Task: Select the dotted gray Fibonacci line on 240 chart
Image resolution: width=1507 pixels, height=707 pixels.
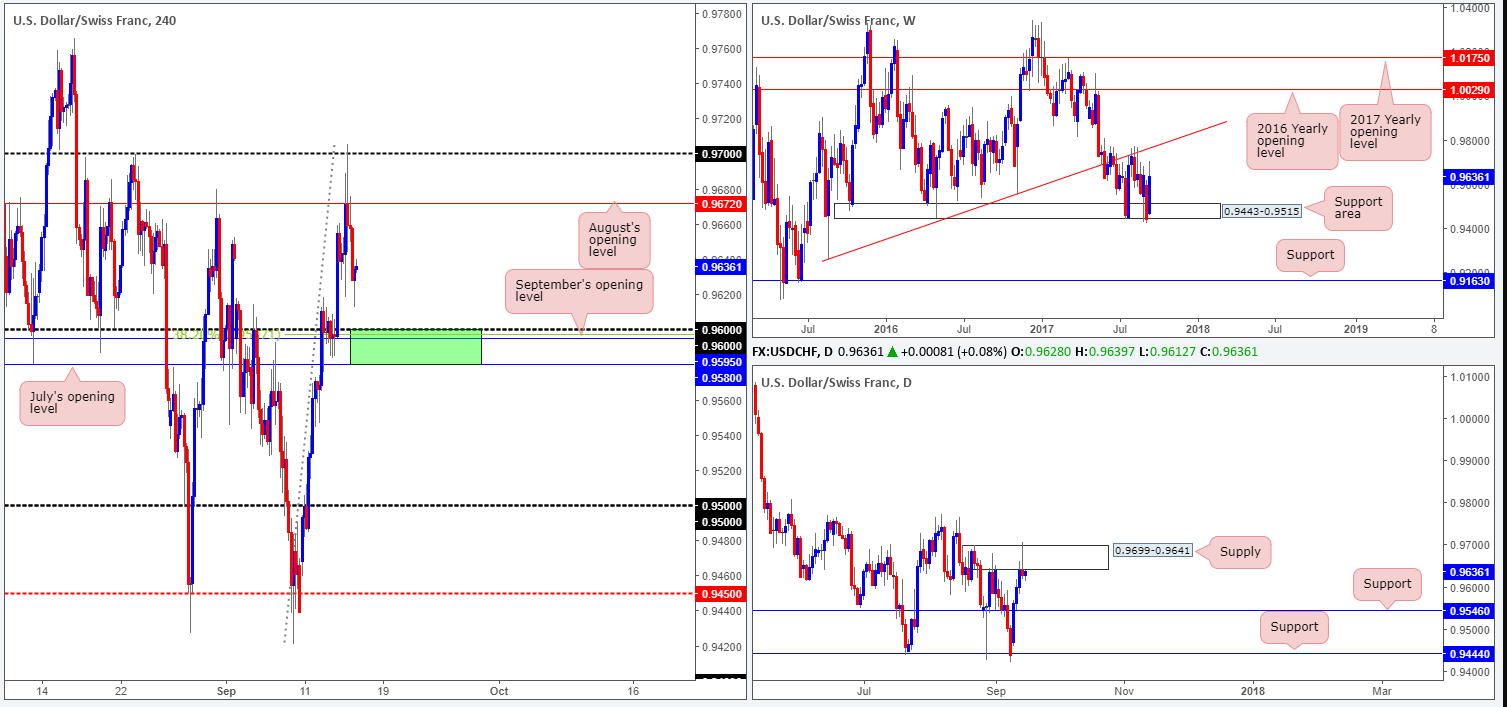Action: click(309, 395)
